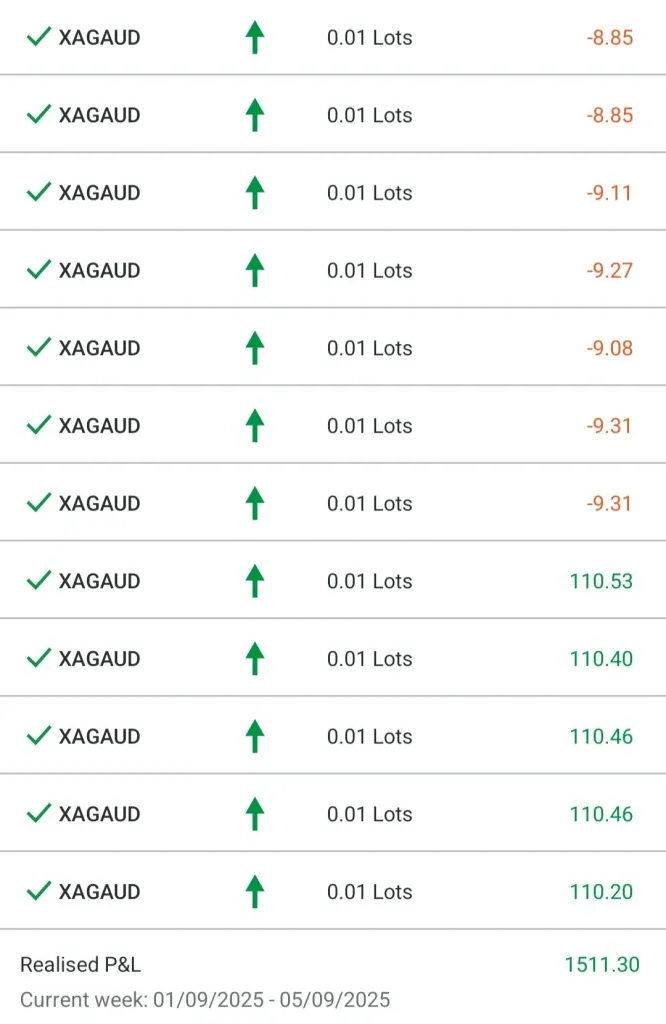The width and height of the screenshot is (666, 1024).
Task: Click the checkmark in the 110.53 row
Action: click(39, 580)
